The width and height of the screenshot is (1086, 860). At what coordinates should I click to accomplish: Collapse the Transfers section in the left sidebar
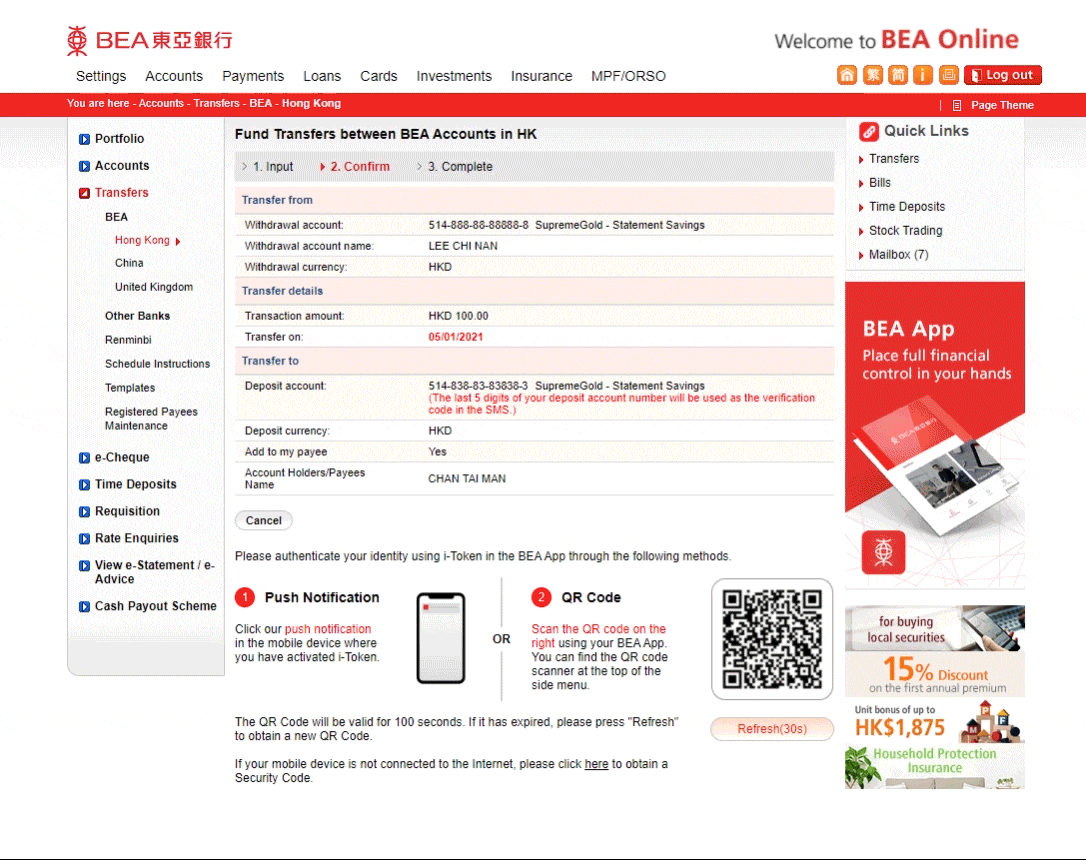tap(84, 193)
